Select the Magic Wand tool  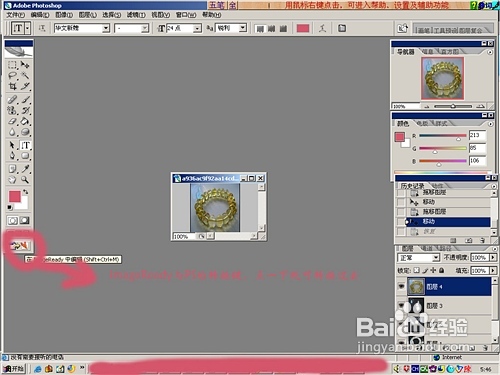click(x=25, y=75)
